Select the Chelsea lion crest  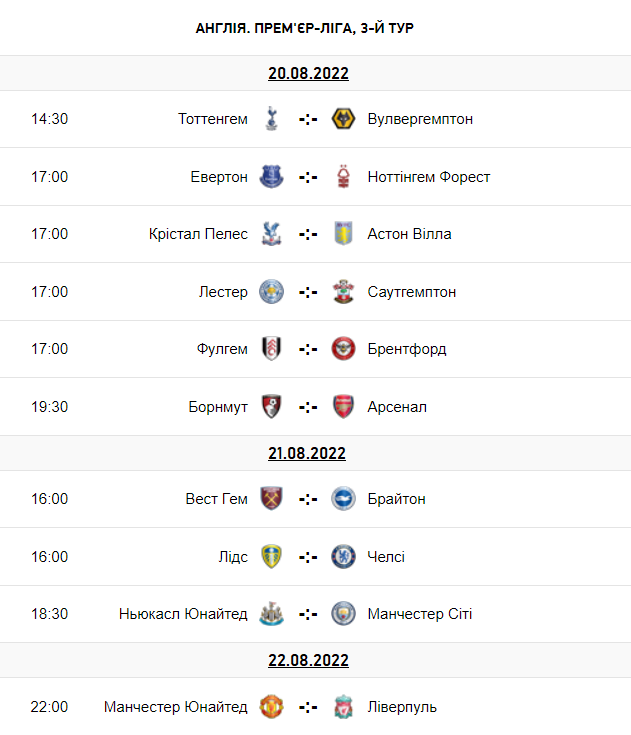tap(344, 557)
